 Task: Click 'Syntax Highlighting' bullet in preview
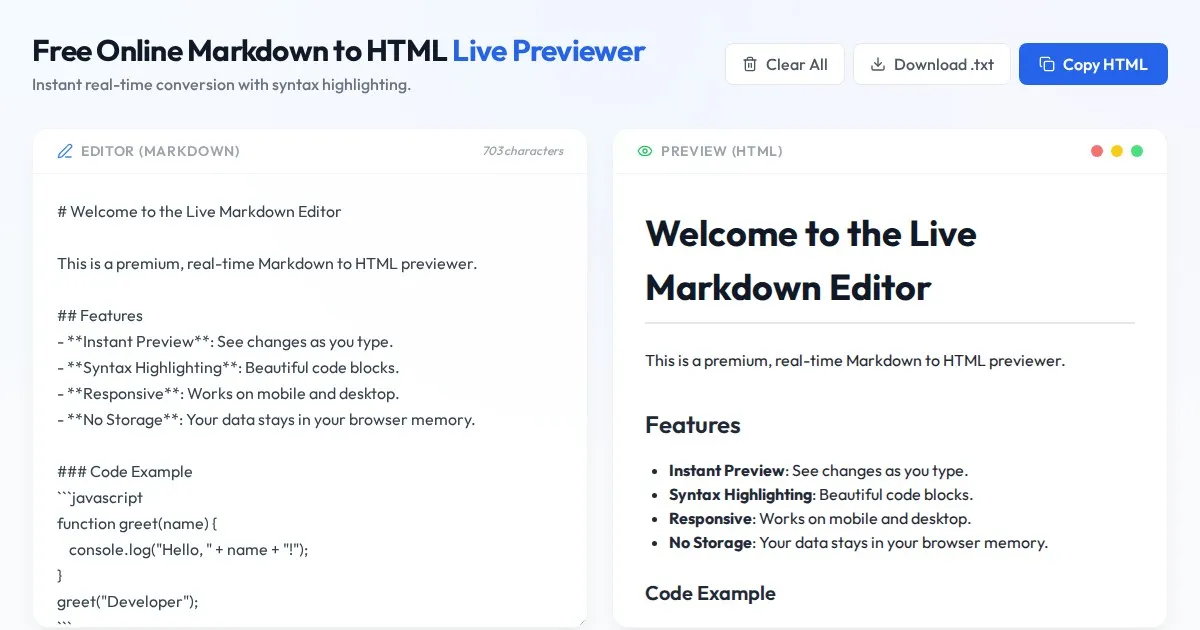point(740,495)
